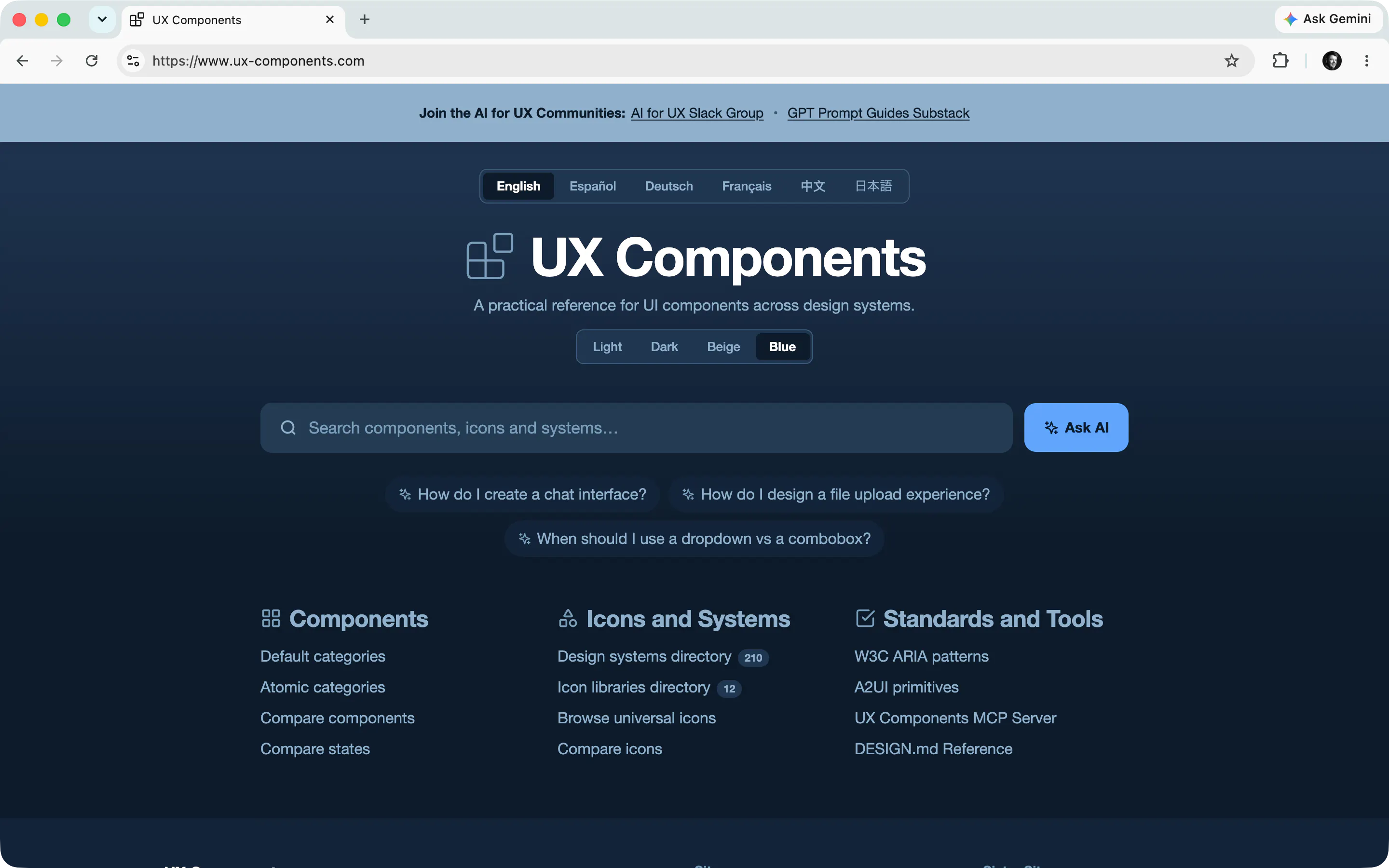This screenshot has width=1389, height=868.
Task: Open Chrome's three-dot menu
Action: pyautogui.click(x=1367, y=61)
